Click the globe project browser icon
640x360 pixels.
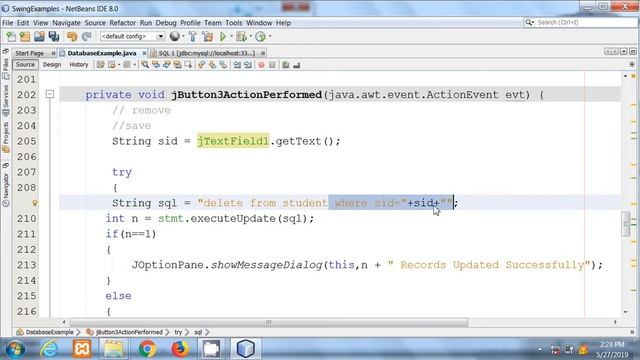174,36
